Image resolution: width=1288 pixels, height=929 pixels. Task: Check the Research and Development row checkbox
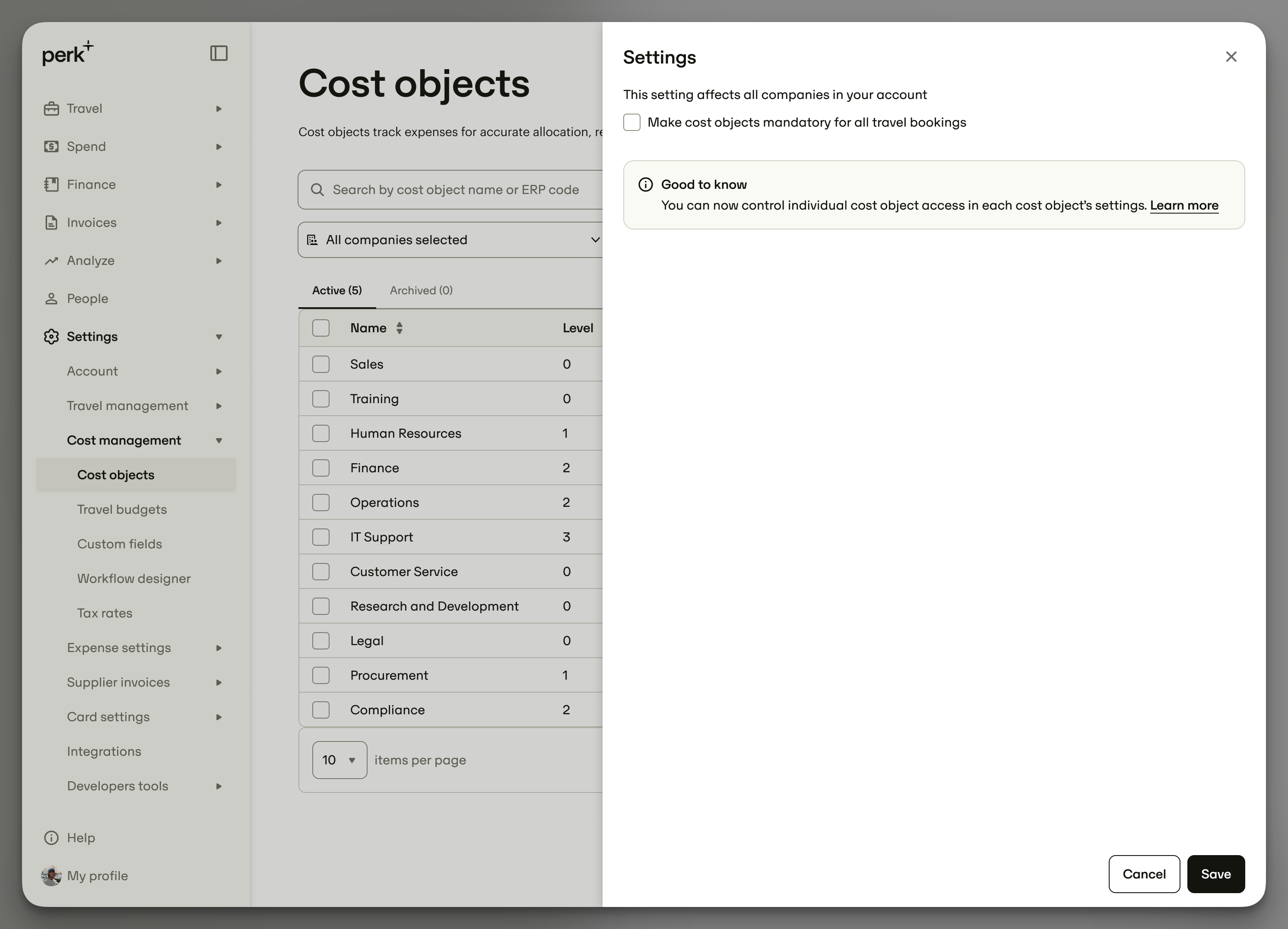321,606
